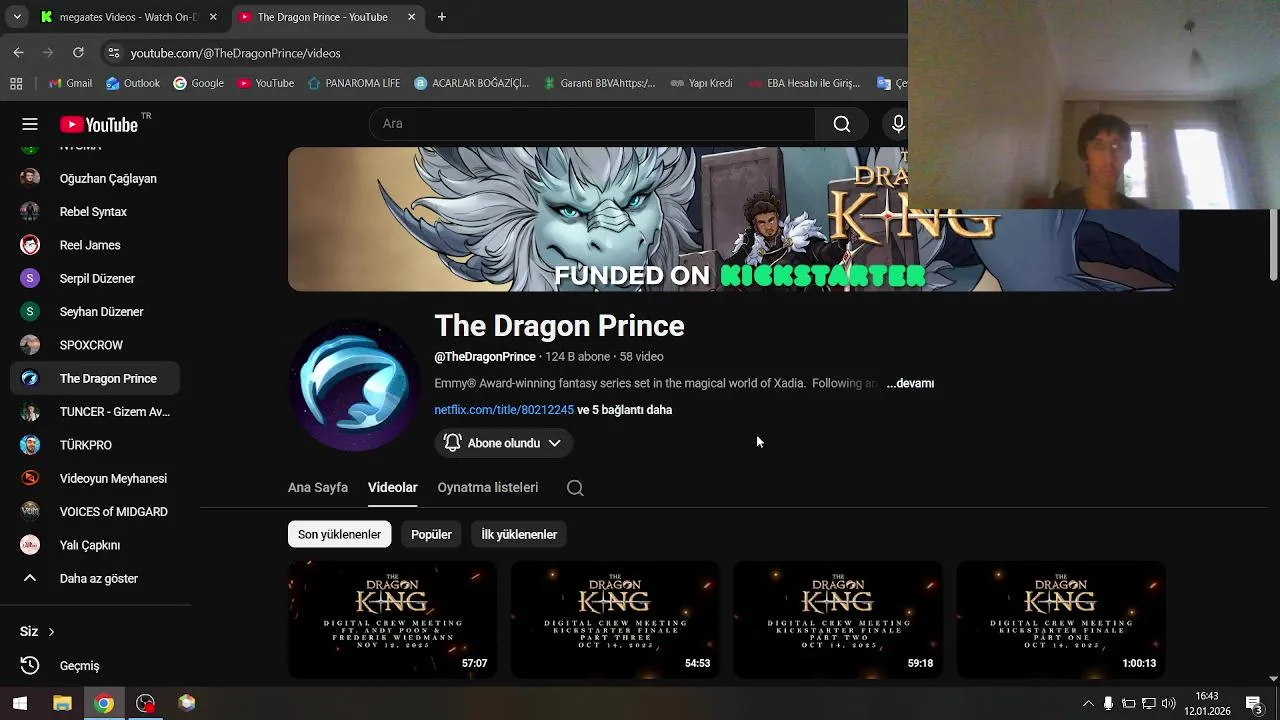1280x720 pixels.
Task: Open Rebel Syntax channel avatar
Action: [x=30, y=212]
